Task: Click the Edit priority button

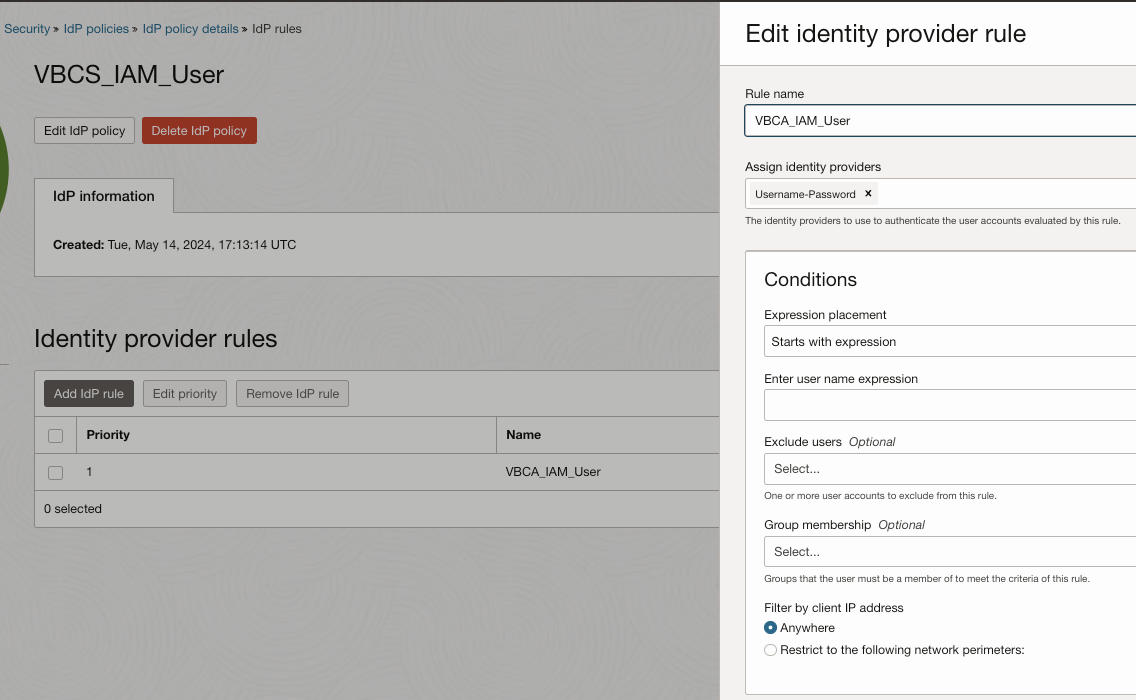Action: point(185,394)
